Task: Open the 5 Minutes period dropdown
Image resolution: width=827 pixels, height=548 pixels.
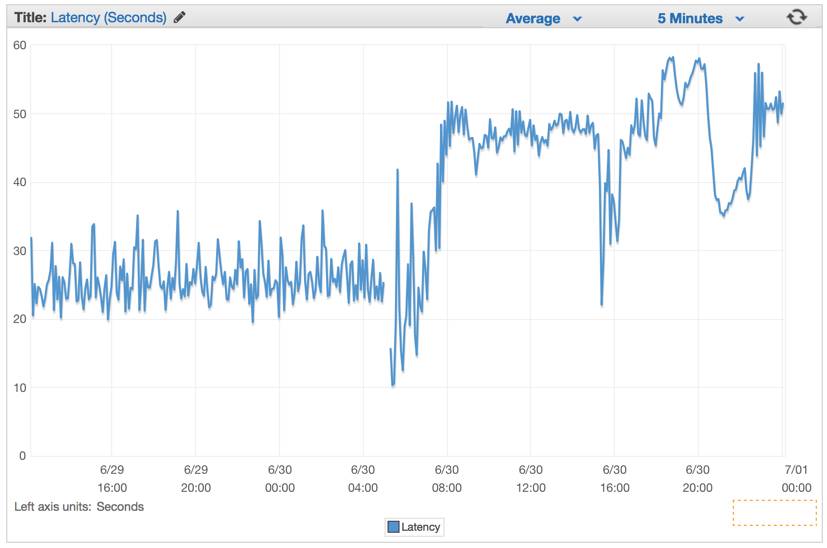Action: click(700, 18)
